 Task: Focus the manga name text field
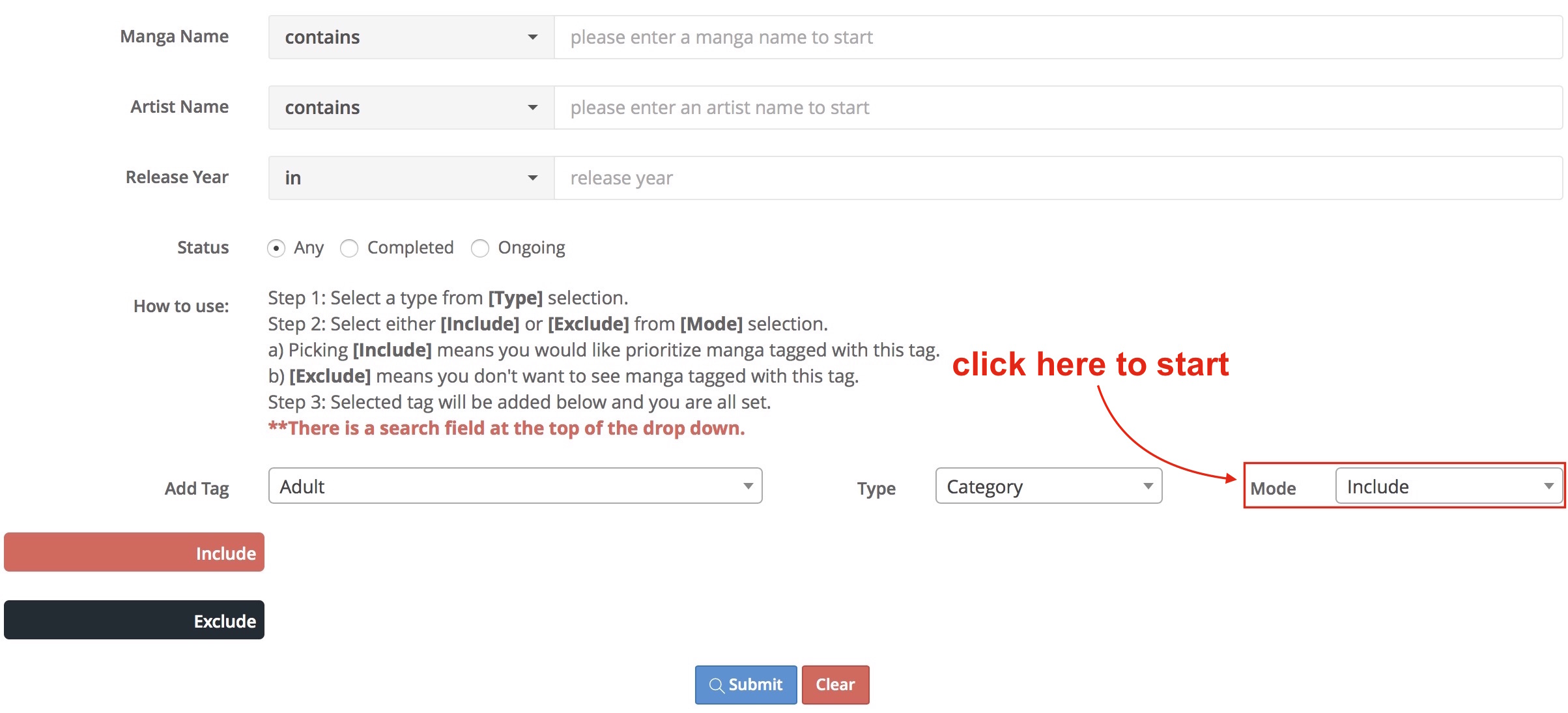1058,37
